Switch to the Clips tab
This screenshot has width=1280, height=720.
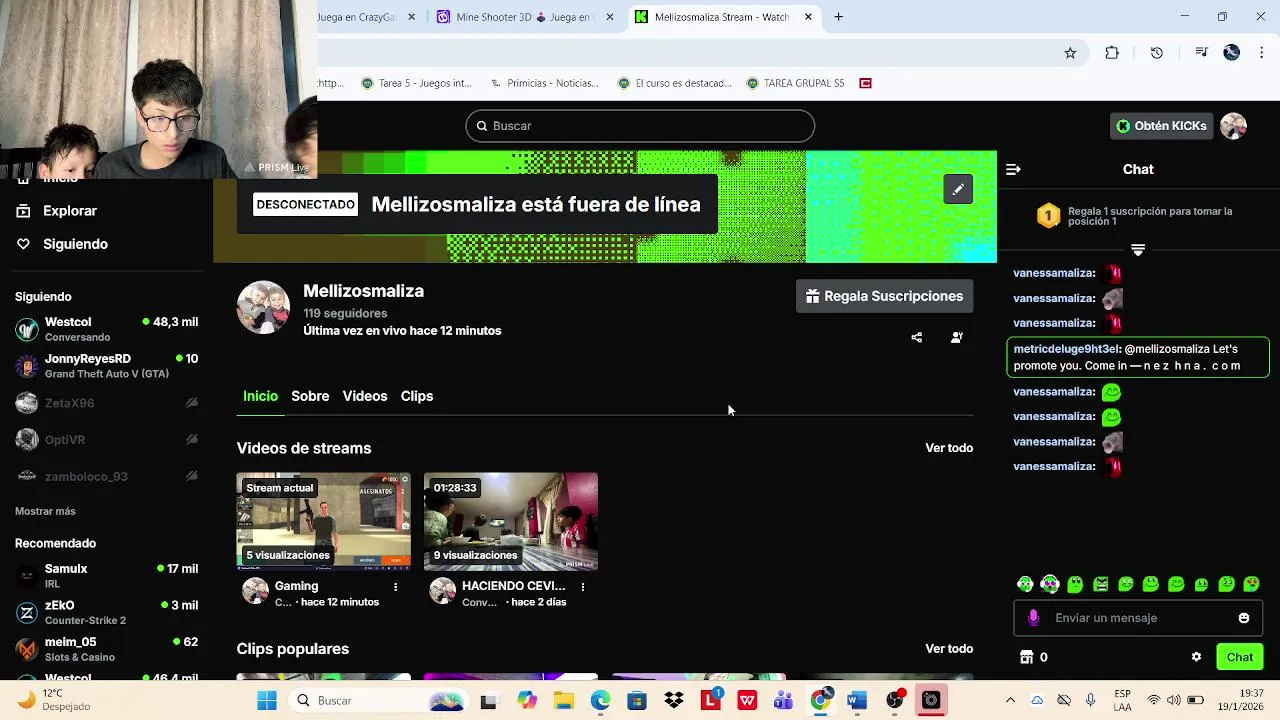417,396
